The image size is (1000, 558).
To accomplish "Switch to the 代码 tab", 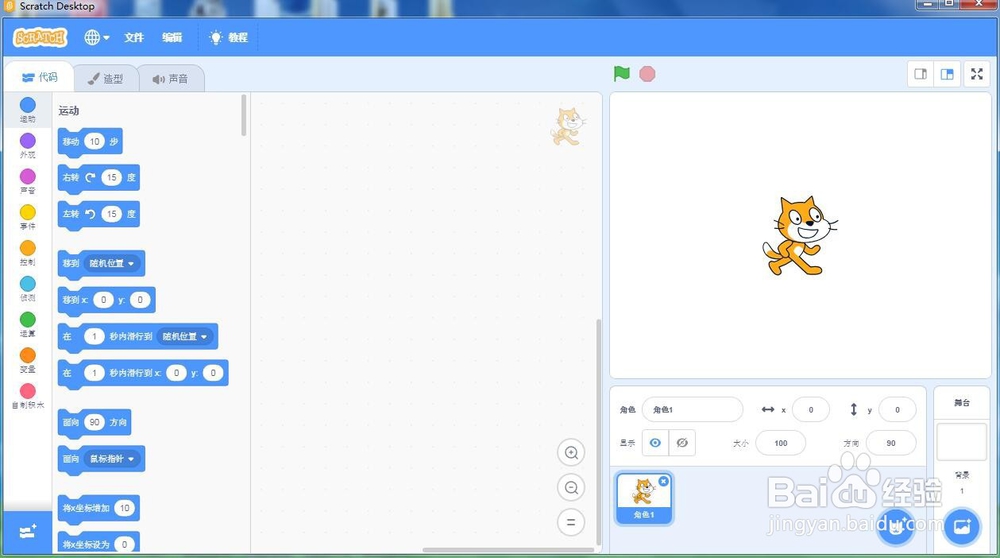I will 40,78.
